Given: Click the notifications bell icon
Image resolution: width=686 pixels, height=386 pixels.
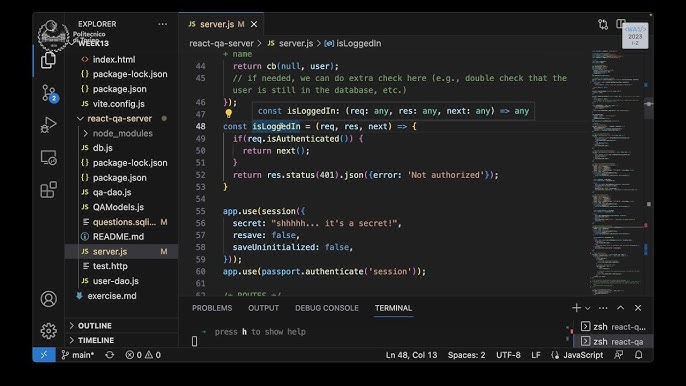Looking at the screenshot, I should (x=639, y=355).
